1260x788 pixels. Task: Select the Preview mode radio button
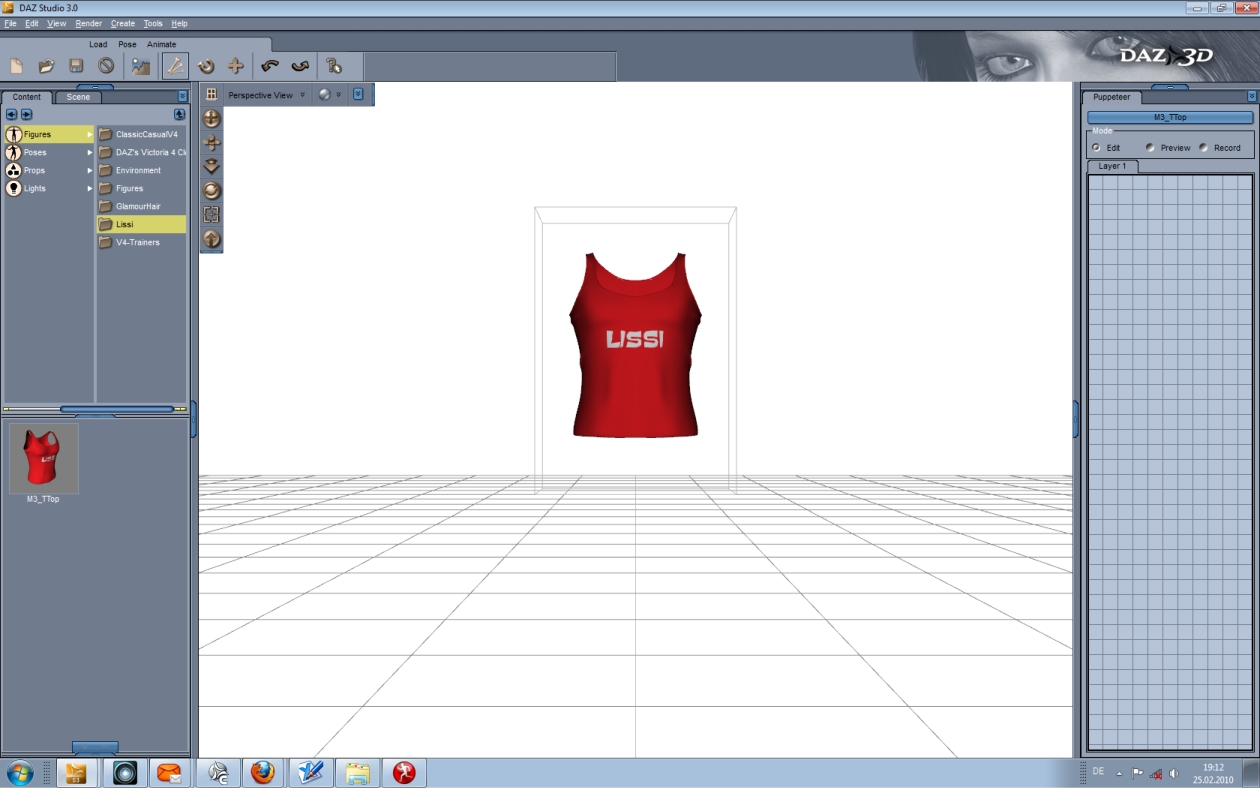click(x=1150, y=147)
